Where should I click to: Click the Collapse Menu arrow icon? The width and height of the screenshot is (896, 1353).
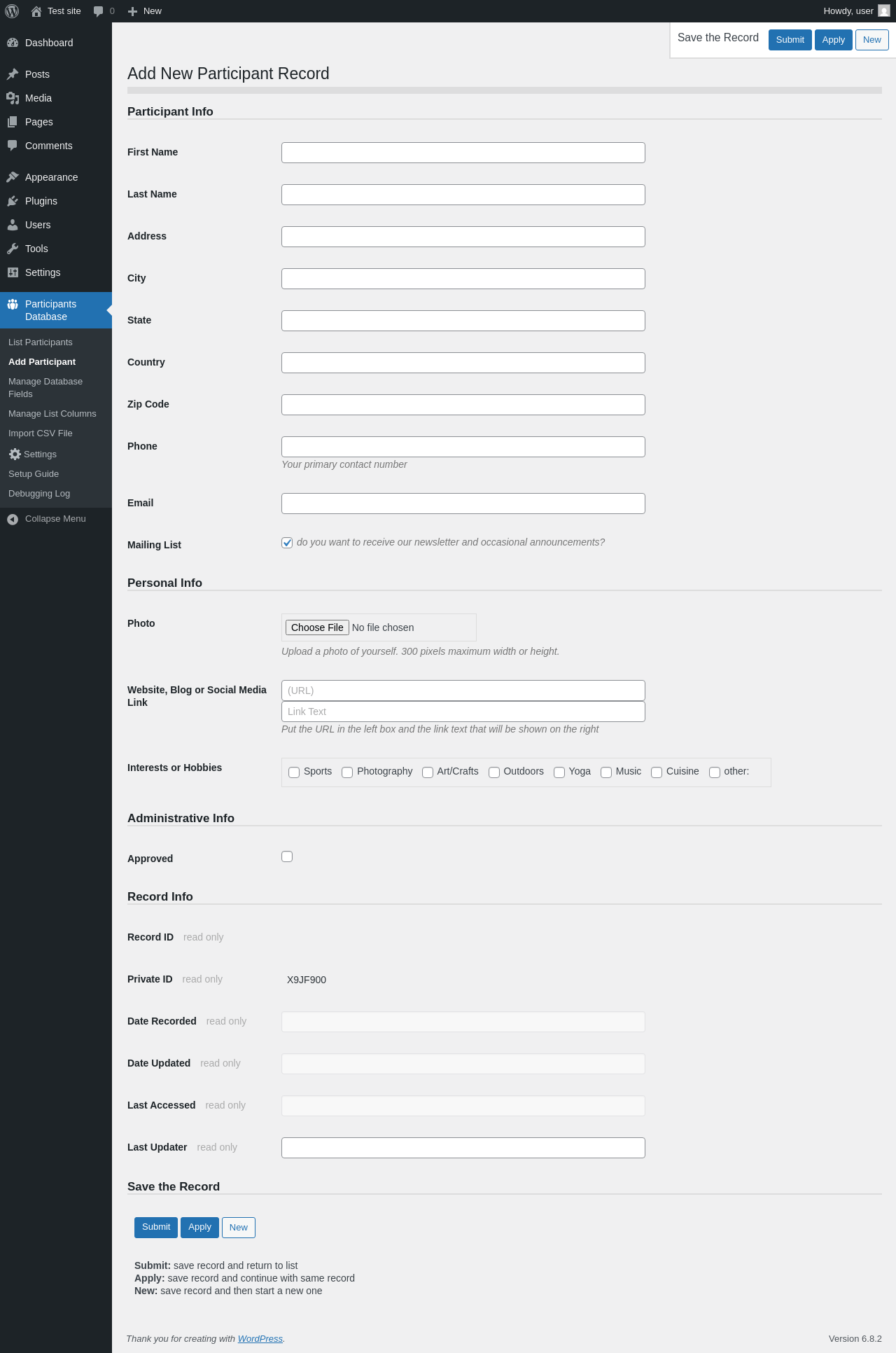click(13, 519)
